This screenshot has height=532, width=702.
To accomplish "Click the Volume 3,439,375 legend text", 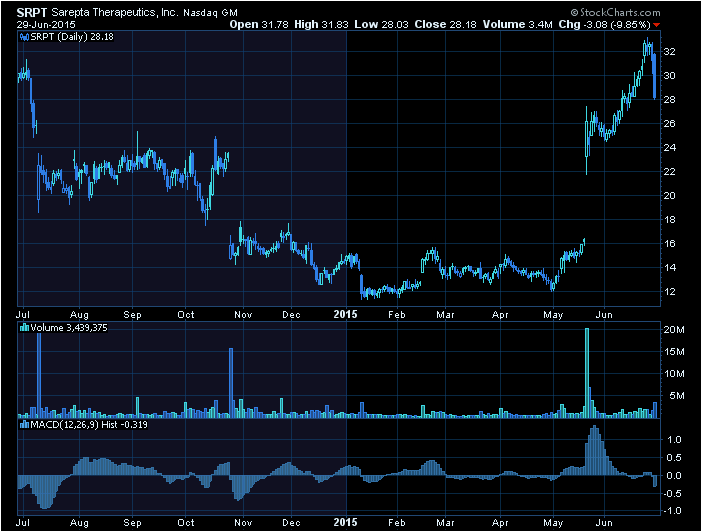I will (x=69, y=328).
